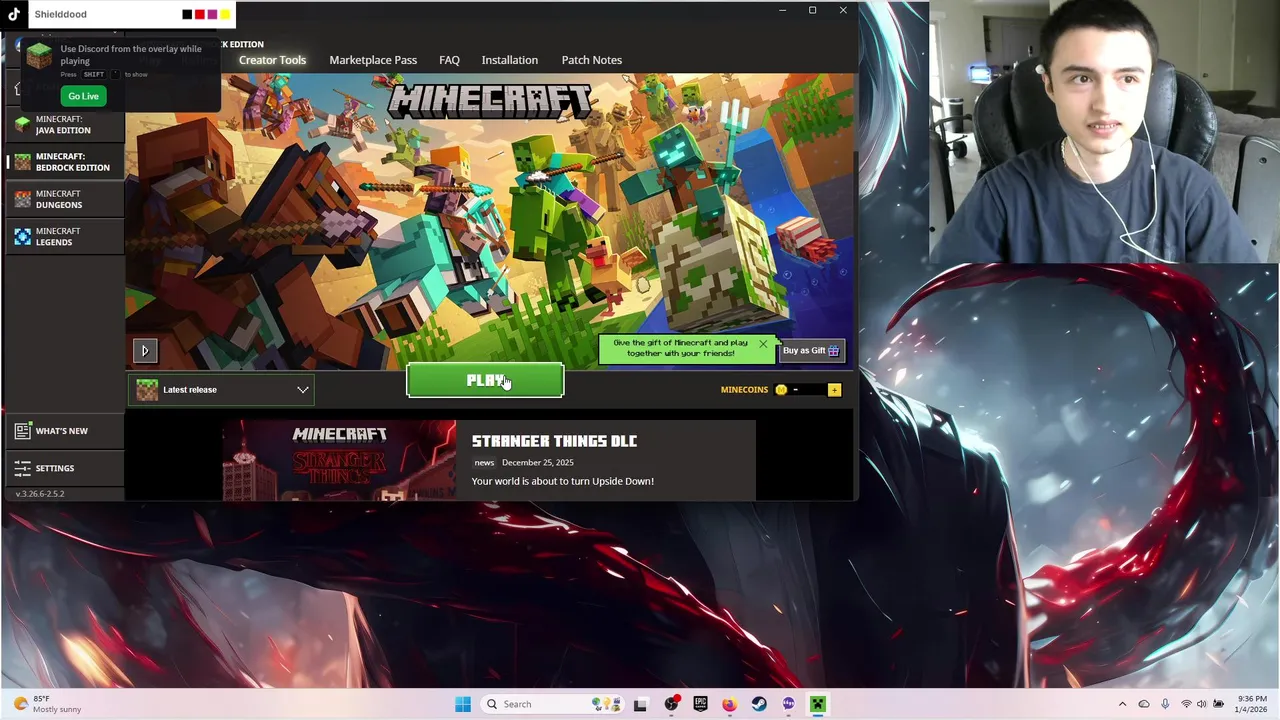Open the What's New section
The width and height of the screenshot is (1280, 720).
[x=65, y=431]
